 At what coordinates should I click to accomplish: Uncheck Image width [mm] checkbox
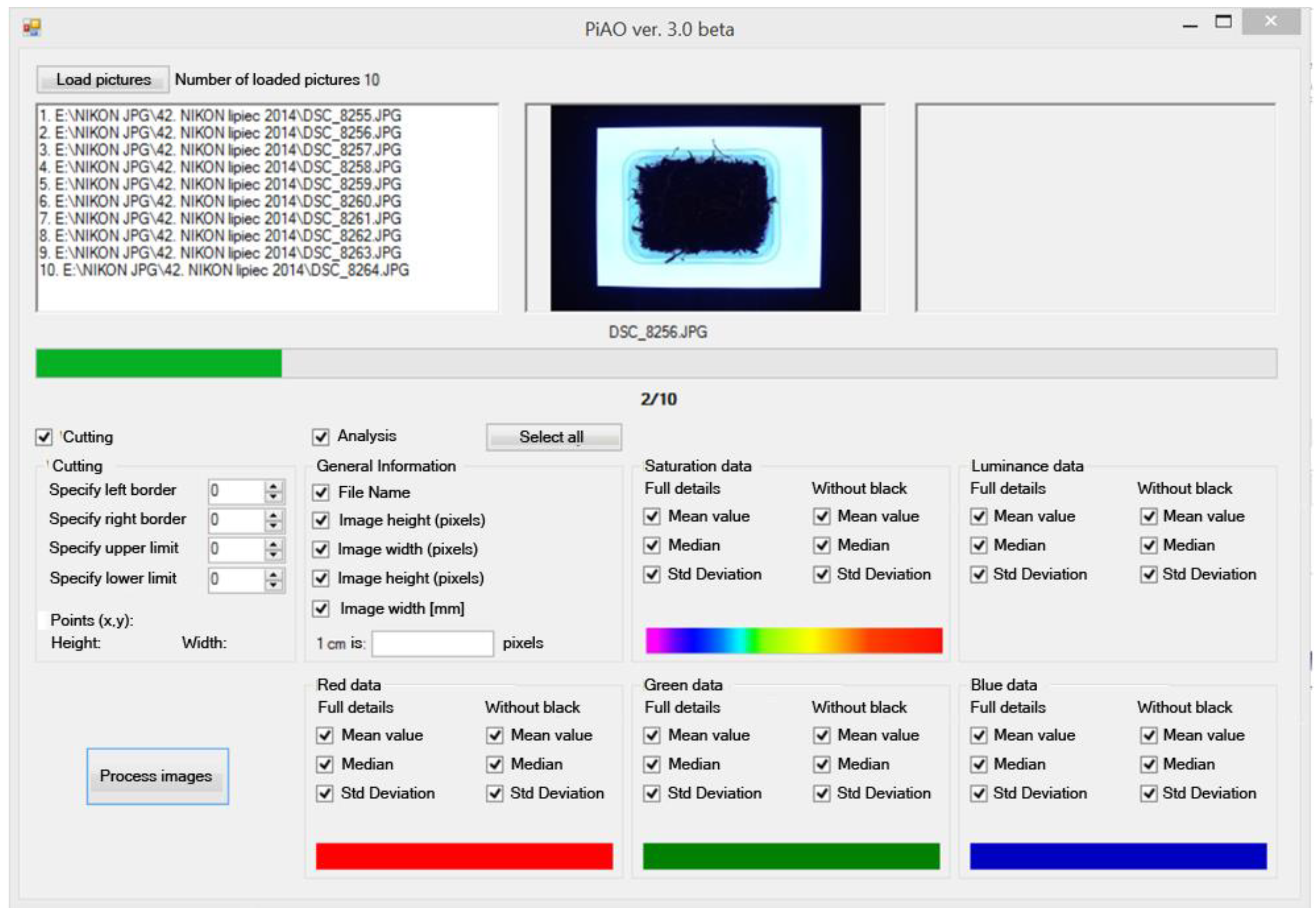[x=321, y=609]
